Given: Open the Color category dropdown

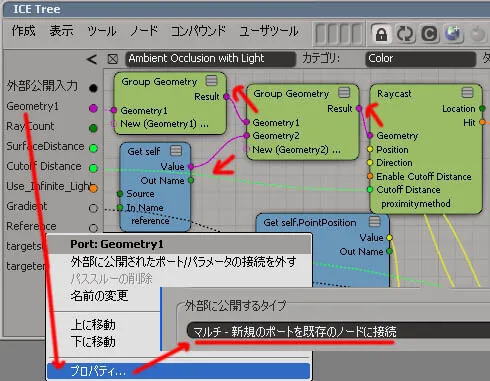Looking at the screenshot, I should tap(420, 59).
